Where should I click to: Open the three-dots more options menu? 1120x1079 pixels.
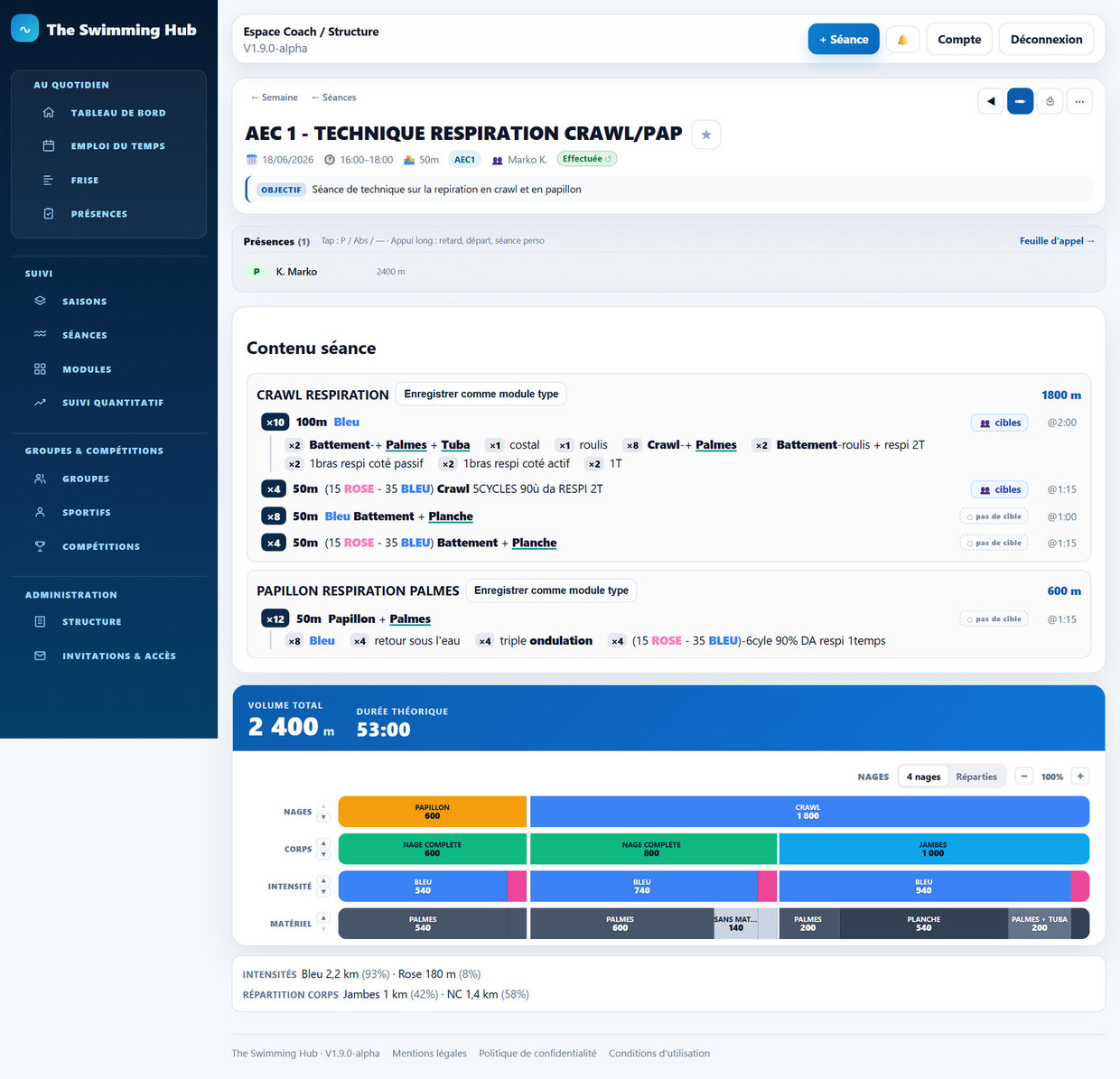(x=1079, y=101)
